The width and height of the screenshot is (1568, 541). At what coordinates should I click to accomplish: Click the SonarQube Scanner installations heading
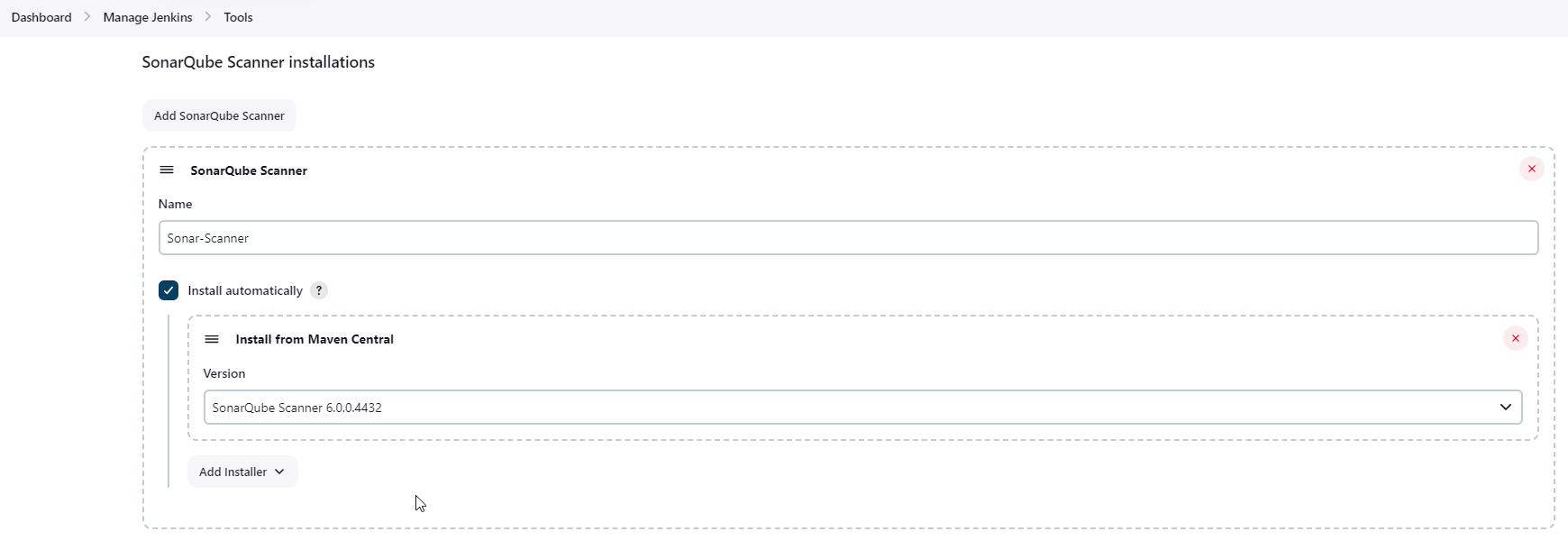259,62
